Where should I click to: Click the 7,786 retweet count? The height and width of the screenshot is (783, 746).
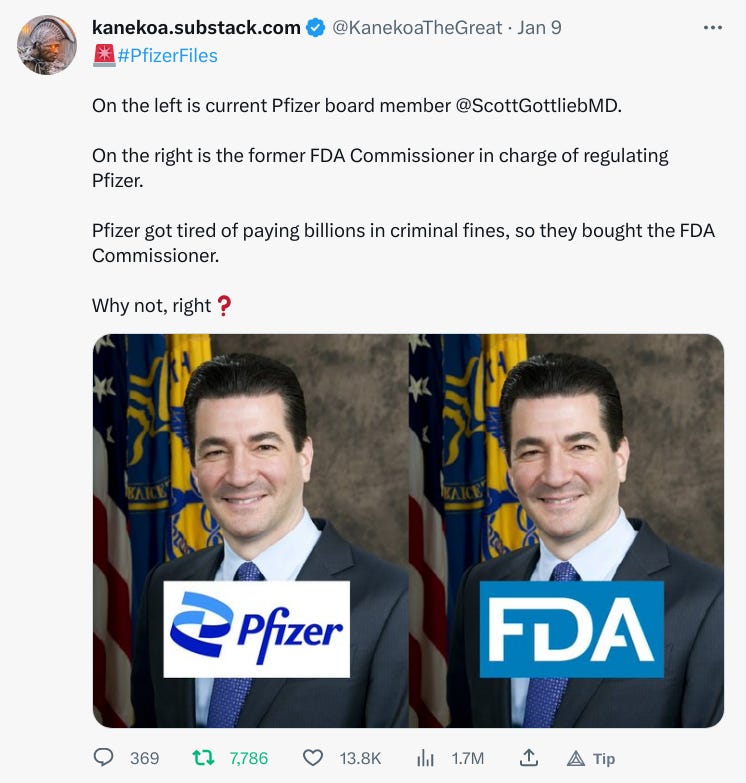click(249, 759)
